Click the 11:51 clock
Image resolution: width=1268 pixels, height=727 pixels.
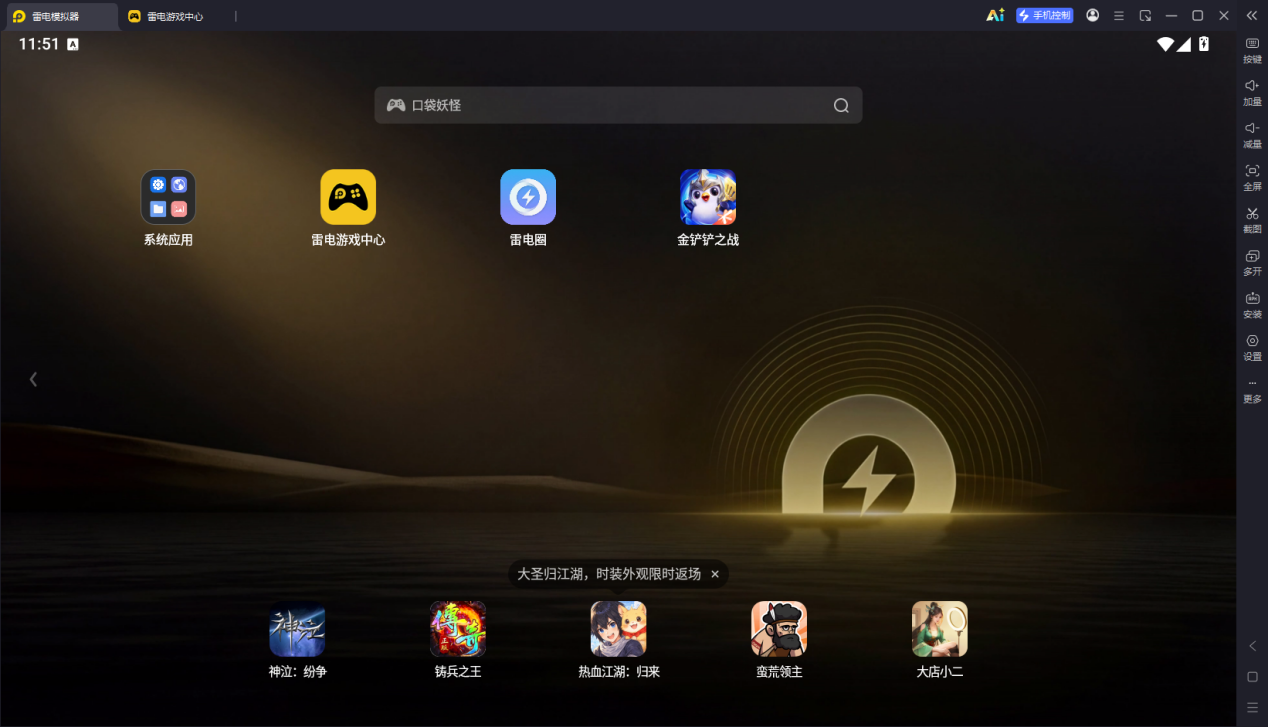click(39, 44)
